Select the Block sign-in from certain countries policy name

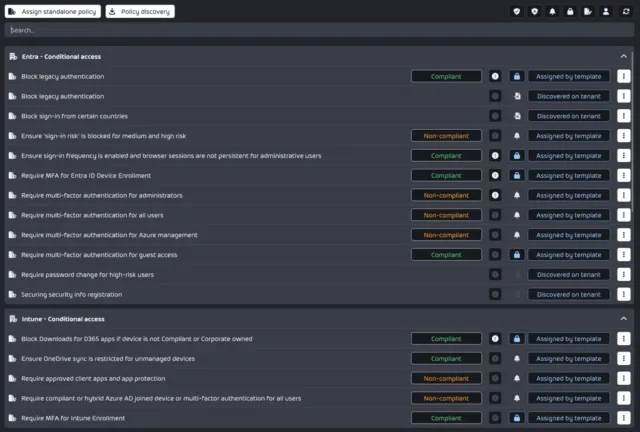tap(74, 116)
